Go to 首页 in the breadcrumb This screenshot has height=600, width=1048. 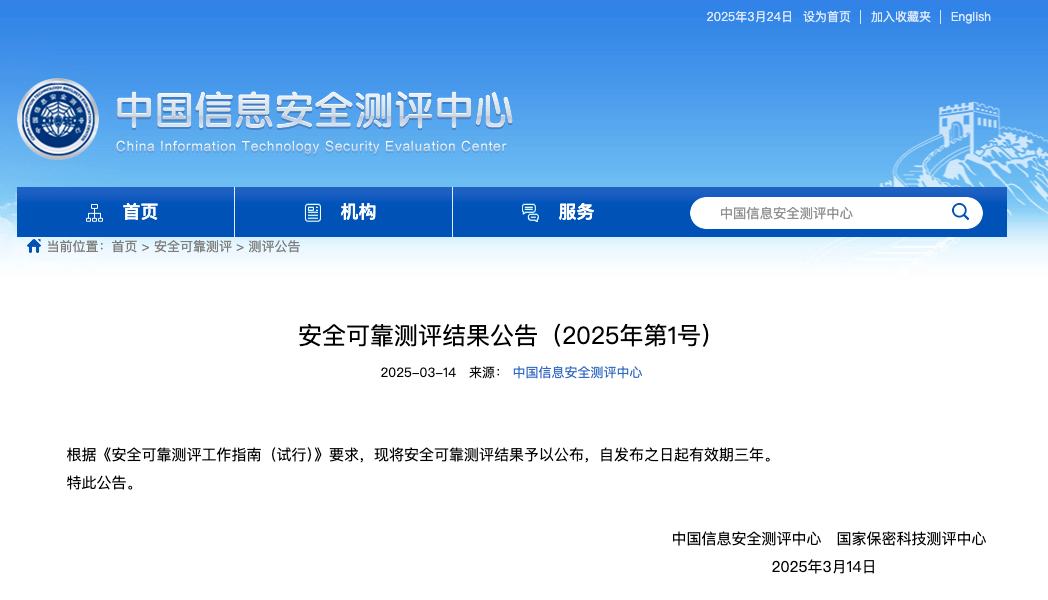point(124,247)
